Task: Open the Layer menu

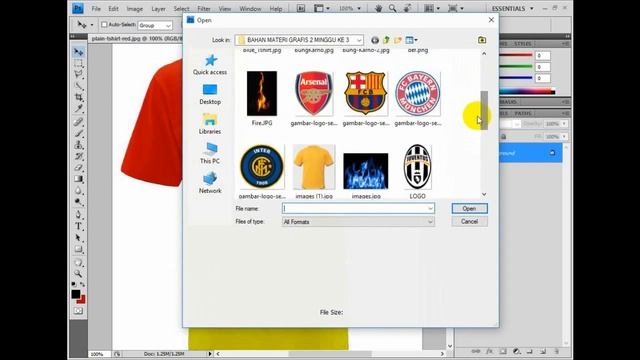Action: (158, 9)
